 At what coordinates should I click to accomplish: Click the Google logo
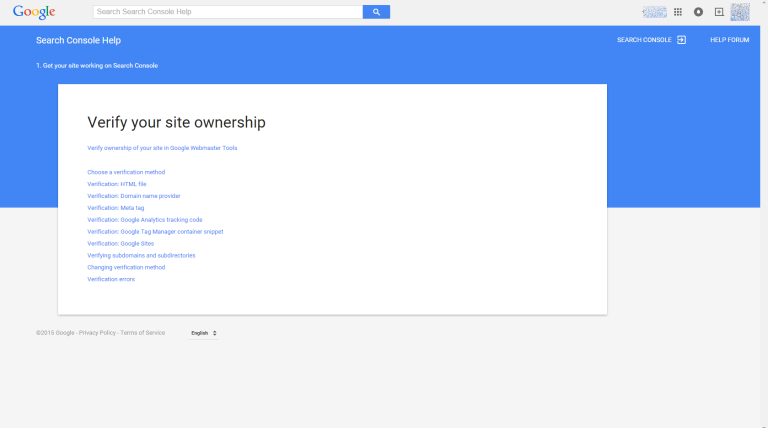point(34,12)
